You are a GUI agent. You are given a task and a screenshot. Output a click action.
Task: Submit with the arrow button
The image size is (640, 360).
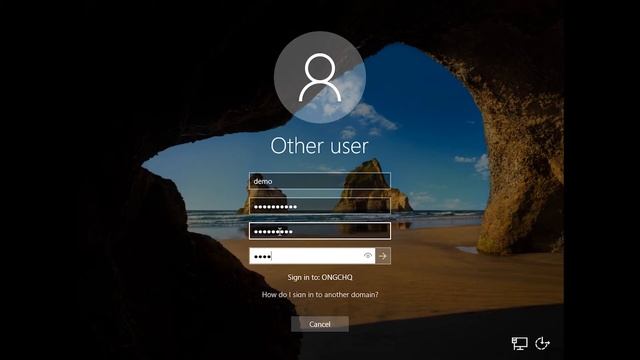(x=383, y=256)
